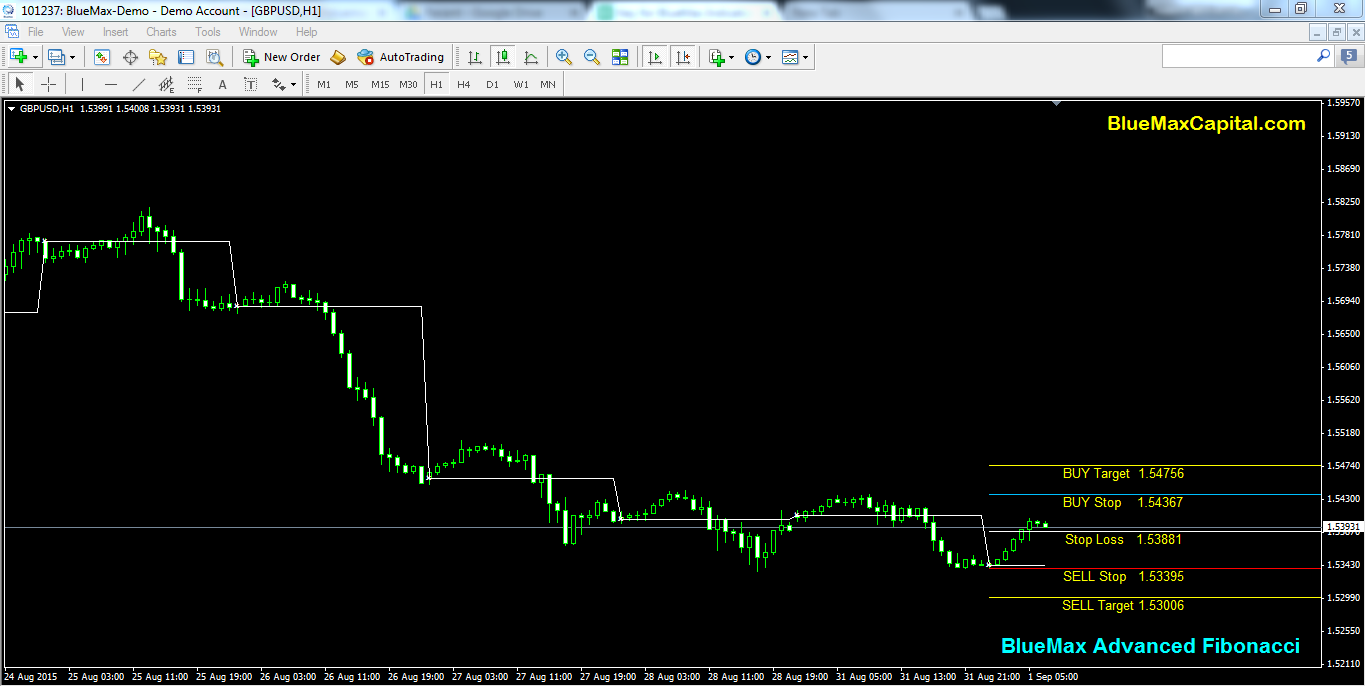Click the search magnifier icon
The width and height of the screenshot is (1365, 686).
(x=1324, y=57)
